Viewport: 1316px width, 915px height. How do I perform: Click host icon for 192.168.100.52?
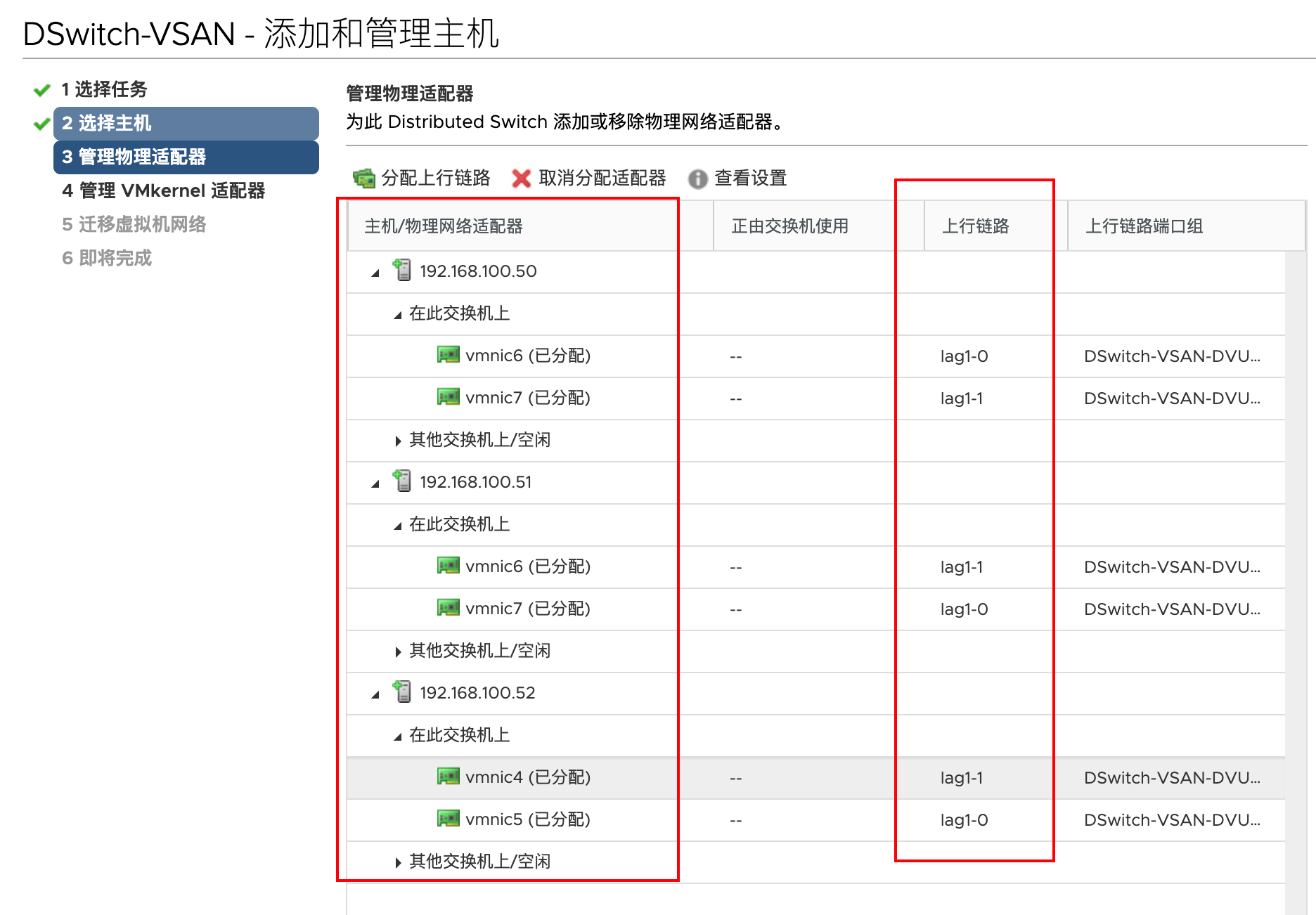[x=403, y=692]
